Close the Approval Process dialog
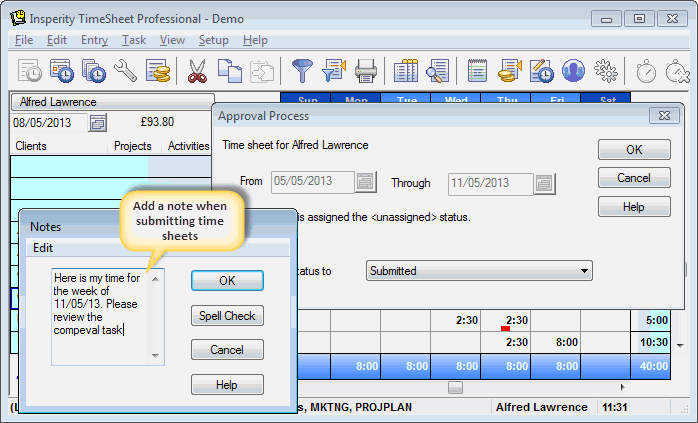The width and height of the screenshot is (698, 423). (x=664, y=116)
